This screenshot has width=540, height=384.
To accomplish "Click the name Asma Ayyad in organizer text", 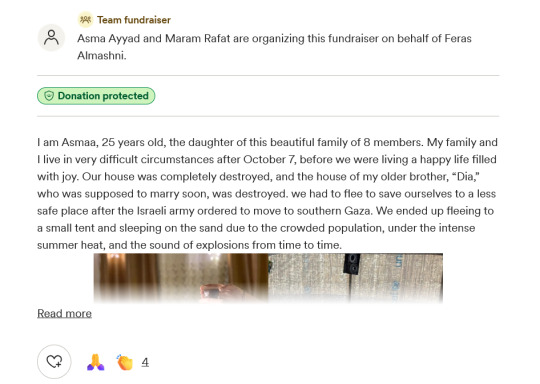I will (x=109, y=38).
